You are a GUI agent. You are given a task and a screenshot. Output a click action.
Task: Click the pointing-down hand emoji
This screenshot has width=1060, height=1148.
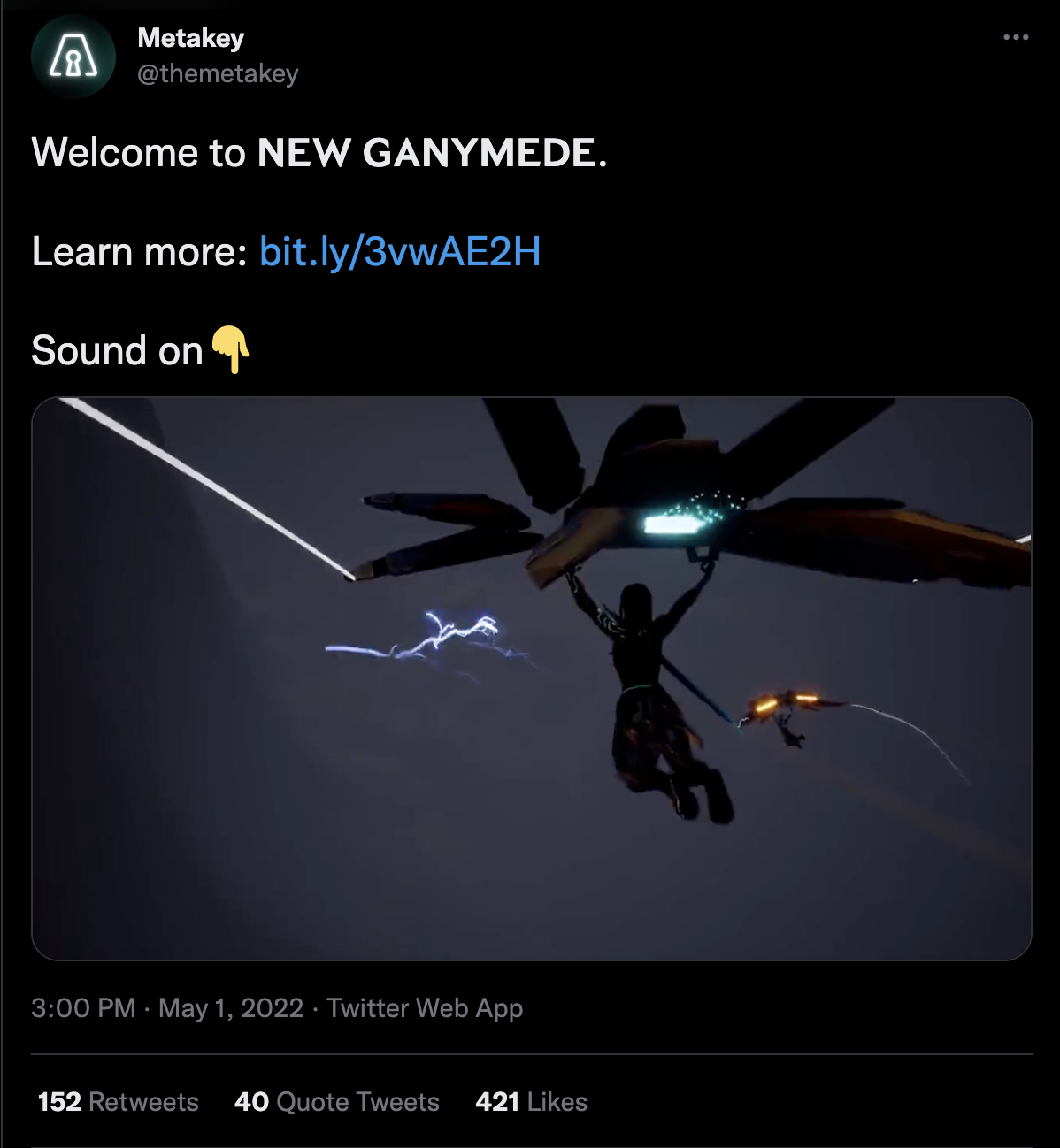point(231,349)
